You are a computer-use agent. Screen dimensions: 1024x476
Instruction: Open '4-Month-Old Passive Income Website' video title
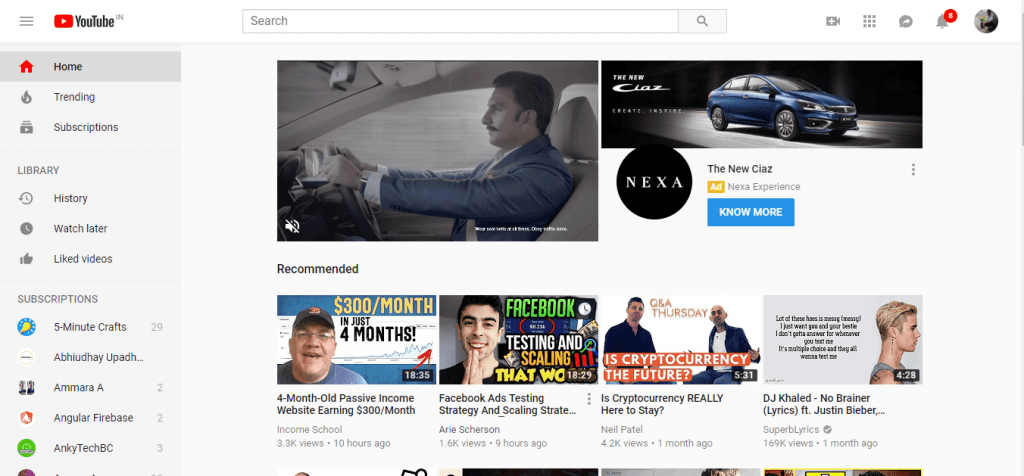(x=346, y=404)
